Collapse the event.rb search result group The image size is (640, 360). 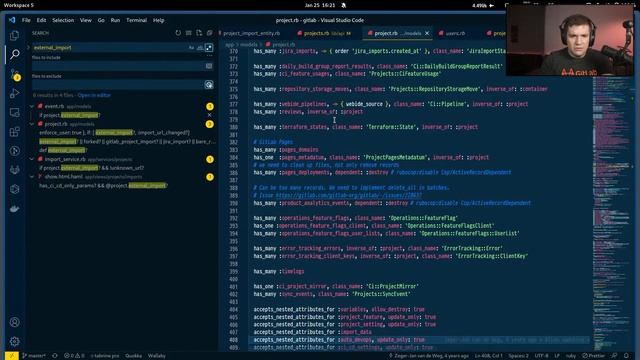32,106
